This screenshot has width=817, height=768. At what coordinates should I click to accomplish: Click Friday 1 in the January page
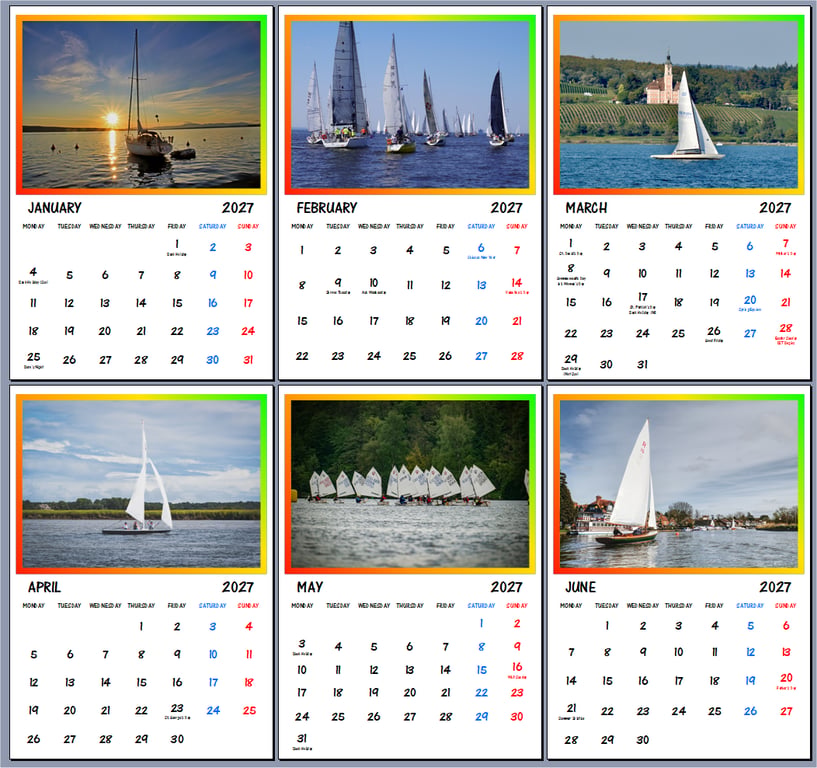coord(177,243)
